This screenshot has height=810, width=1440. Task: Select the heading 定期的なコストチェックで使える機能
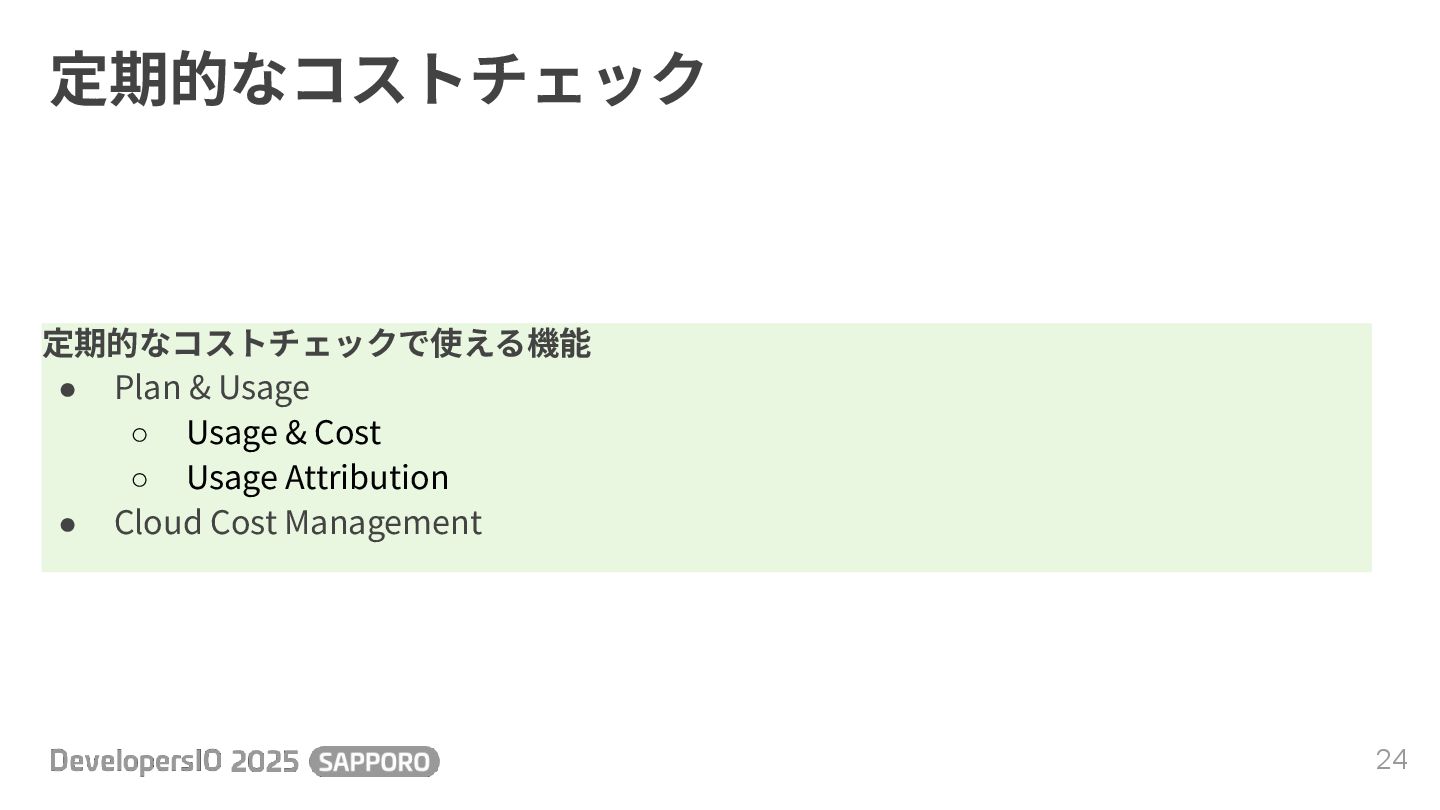click(x=316, y=344)
